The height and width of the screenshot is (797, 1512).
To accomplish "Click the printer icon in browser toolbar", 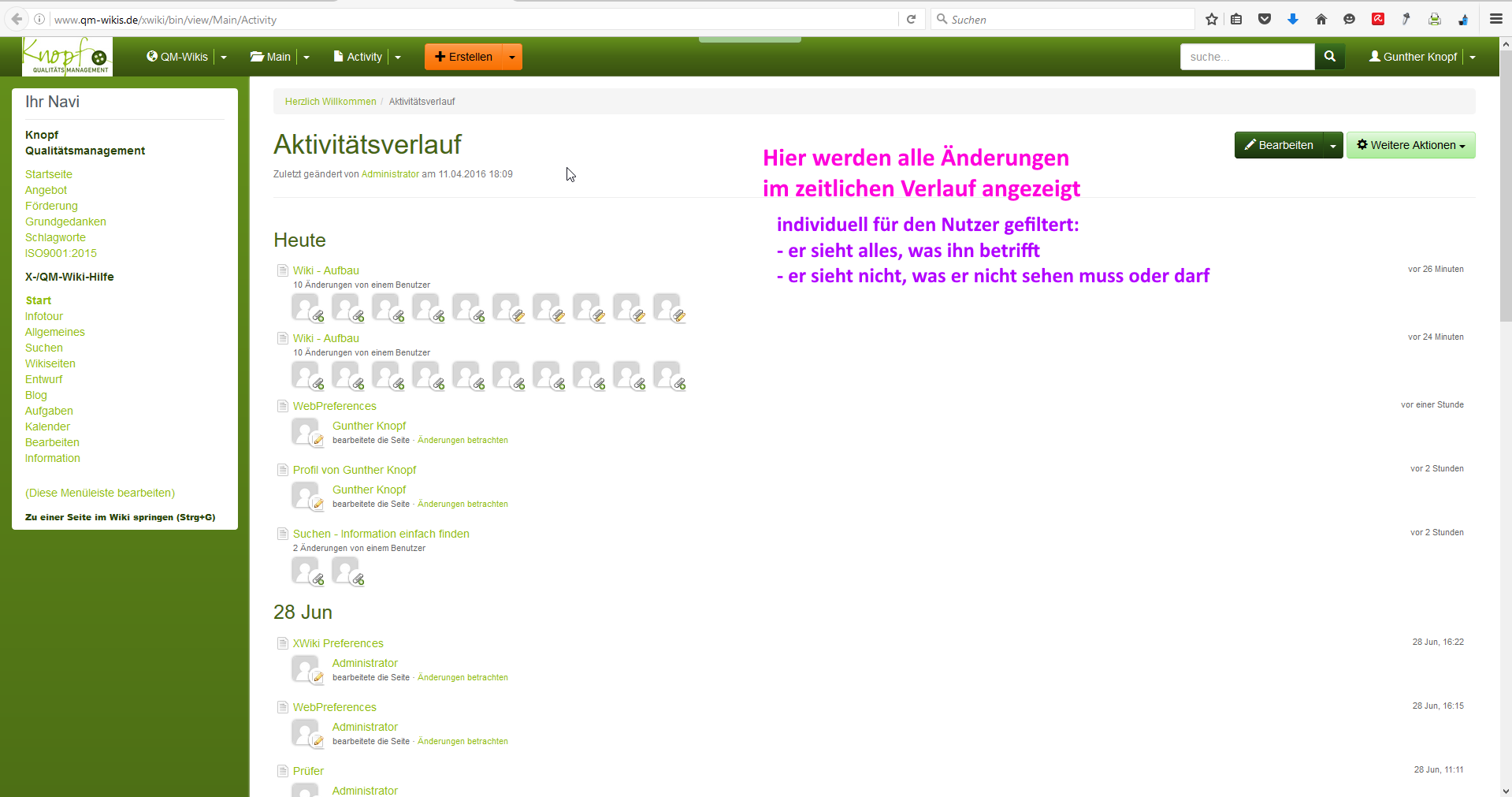I will pyautogui.click(x=1435, y=20).
